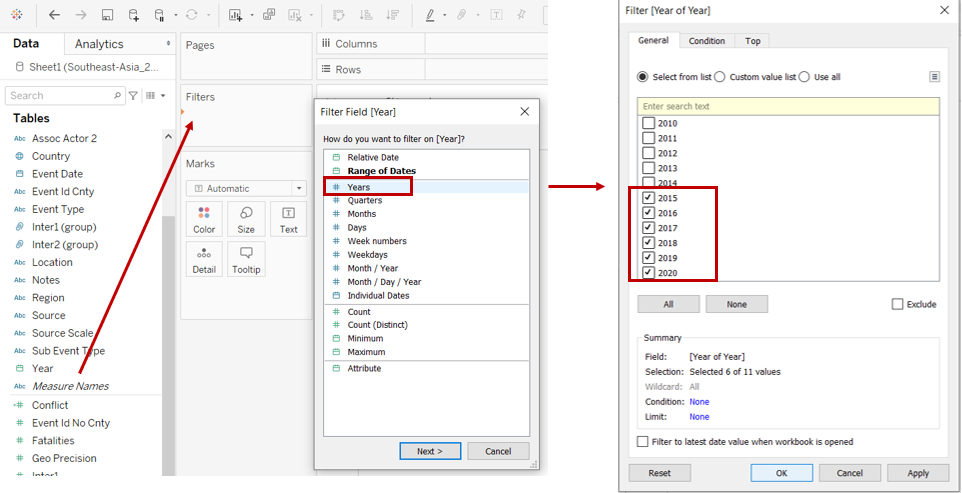Click the filter icon beside Search box
Viewport: 962px width, 493px height.
point(133,96)
